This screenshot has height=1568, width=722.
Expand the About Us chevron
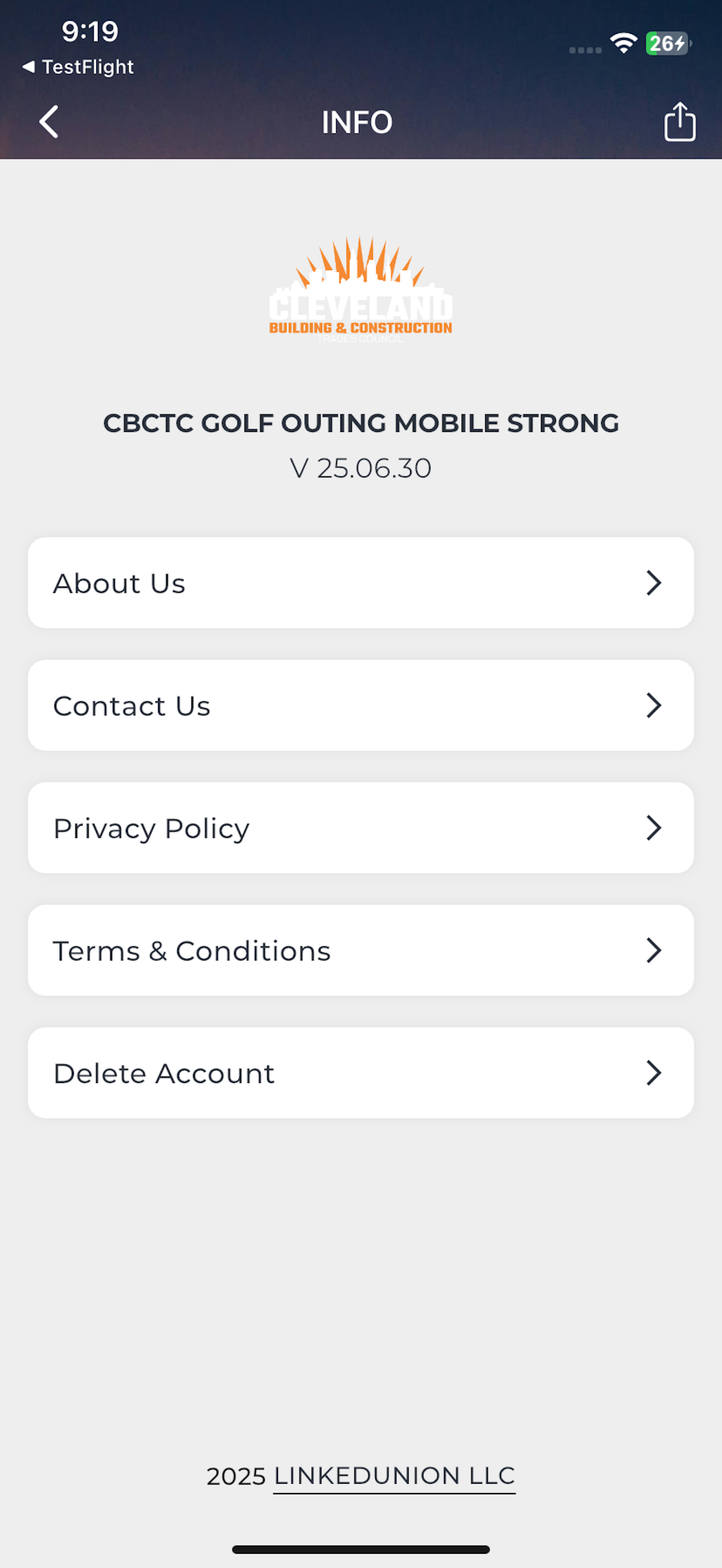point(653,582)
